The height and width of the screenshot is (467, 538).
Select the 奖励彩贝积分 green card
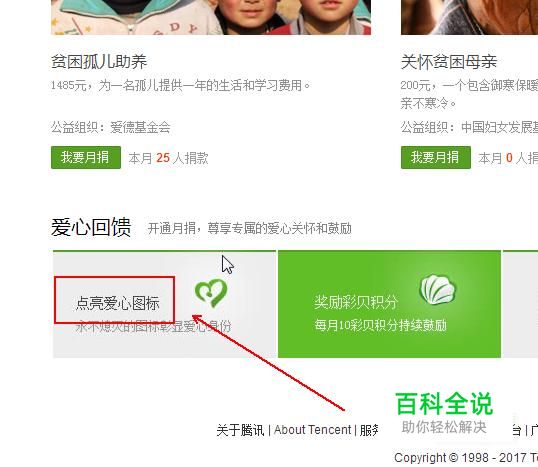click(389, 304)
